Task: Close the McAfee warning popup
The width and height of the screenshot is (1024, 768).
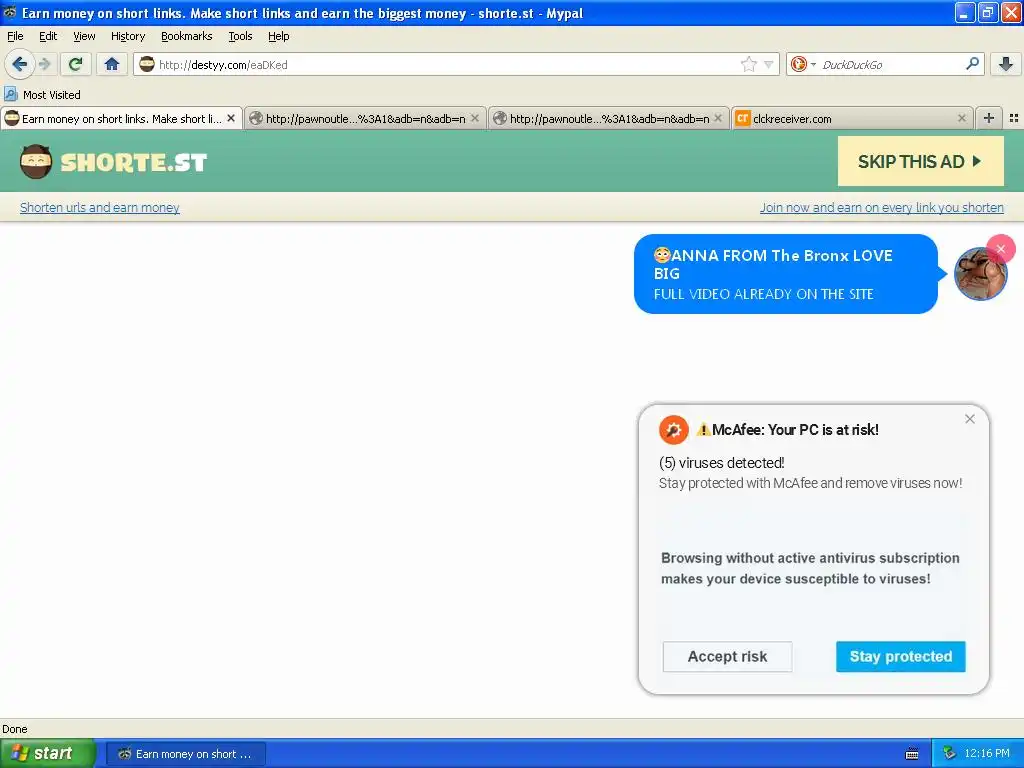Action: pyautogui.click(x=970, y=419)
